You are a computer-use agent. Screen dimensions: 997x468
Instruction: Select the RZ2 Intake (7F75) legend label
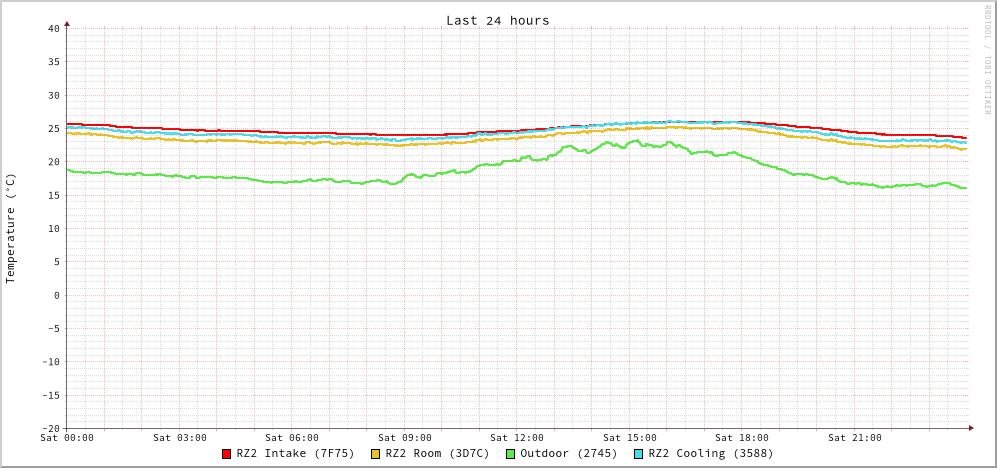click(295, 453)
